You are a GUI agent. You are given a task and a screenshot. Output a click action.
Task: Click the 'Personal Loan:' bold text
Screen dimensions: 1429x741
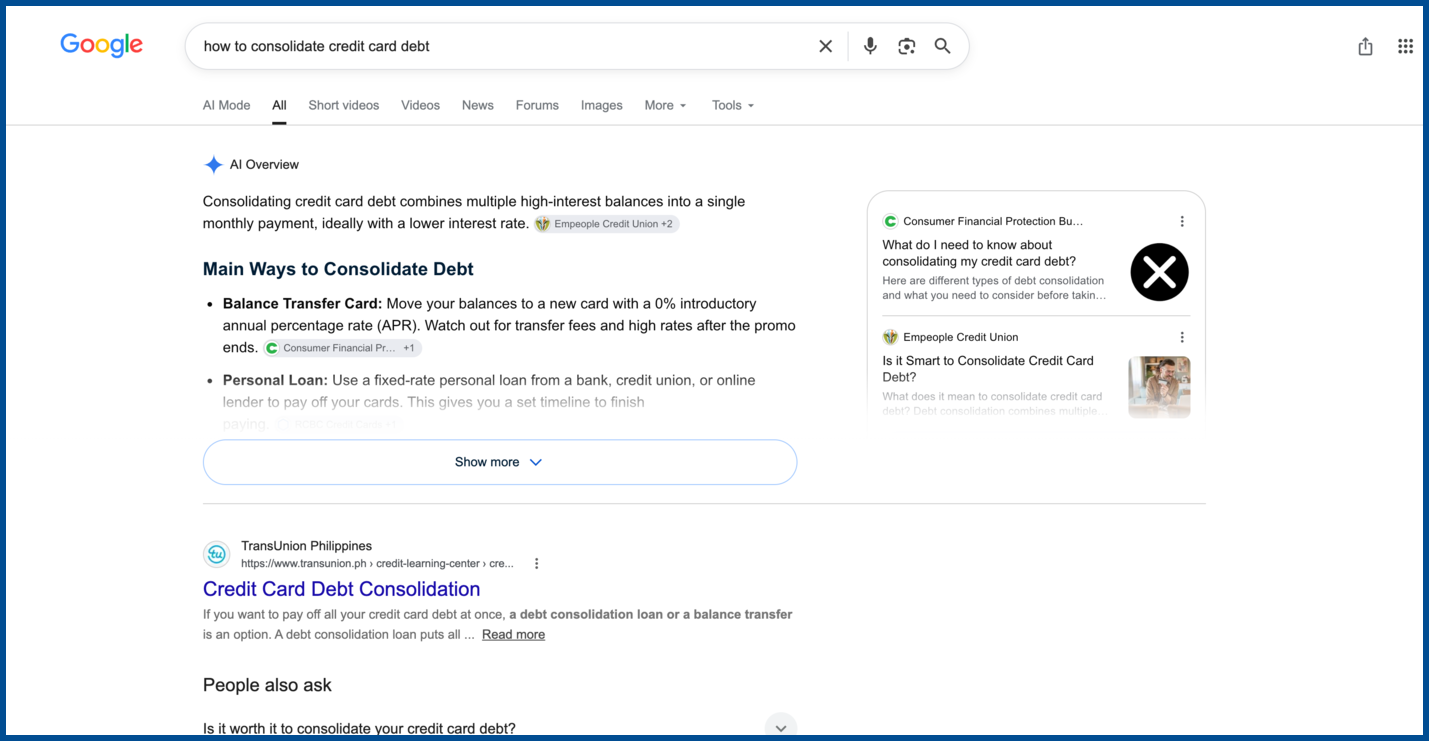coord(275,380)
